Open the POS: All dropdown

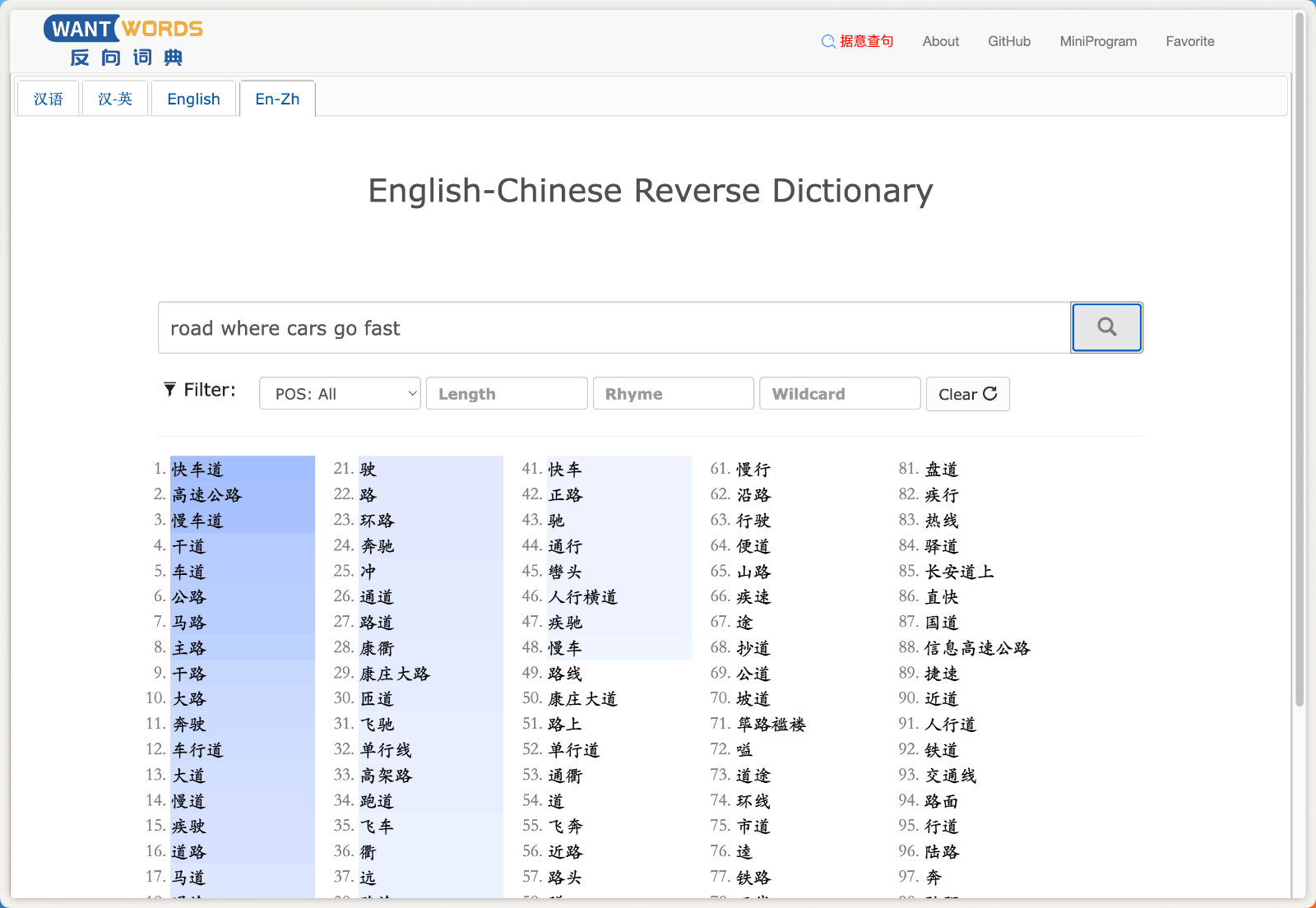(x=340, y=394)
